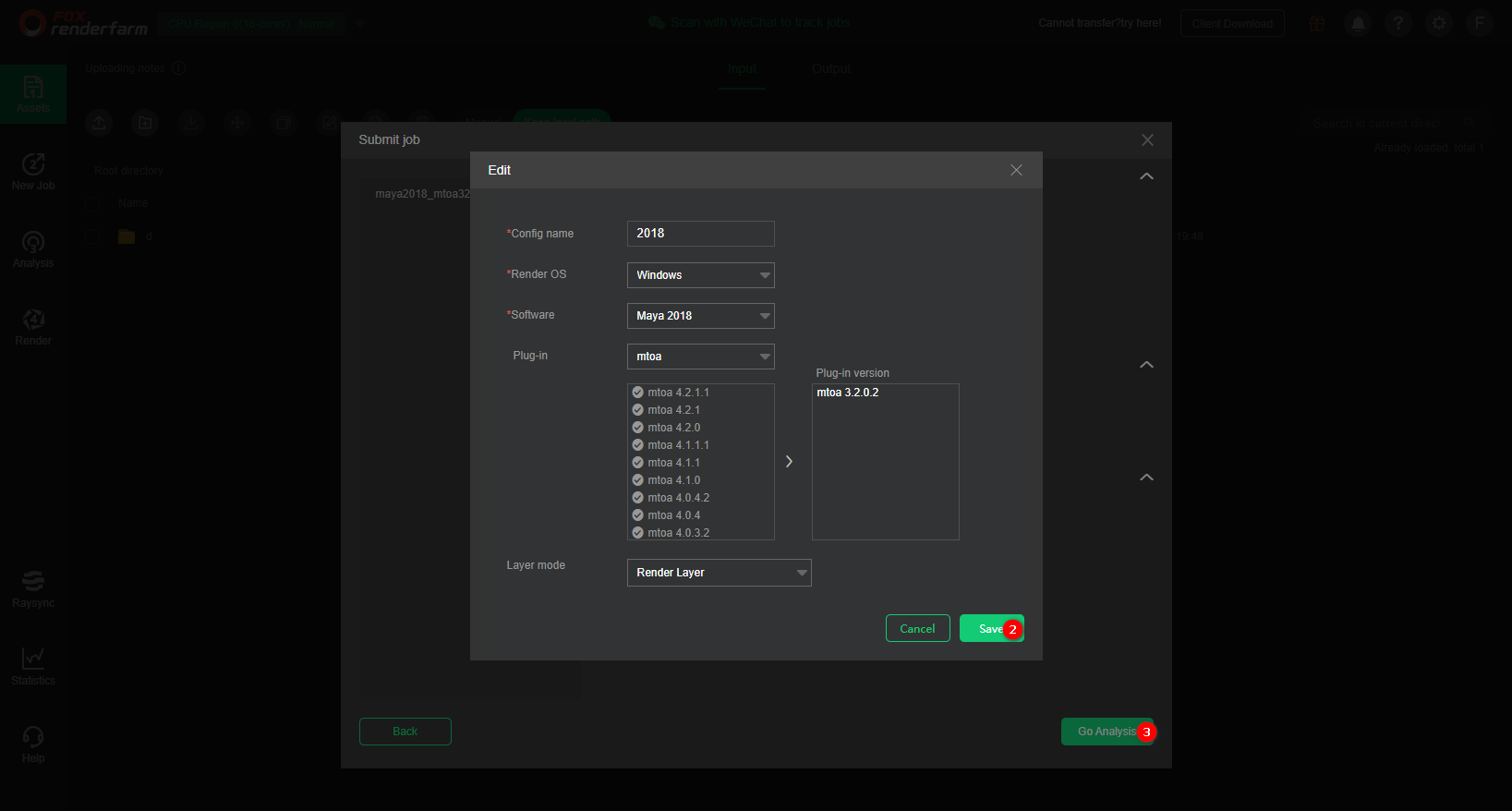Open the Render OS dropdown
This screenshot has width=1512, height=811.
click(x=700, y=275)
